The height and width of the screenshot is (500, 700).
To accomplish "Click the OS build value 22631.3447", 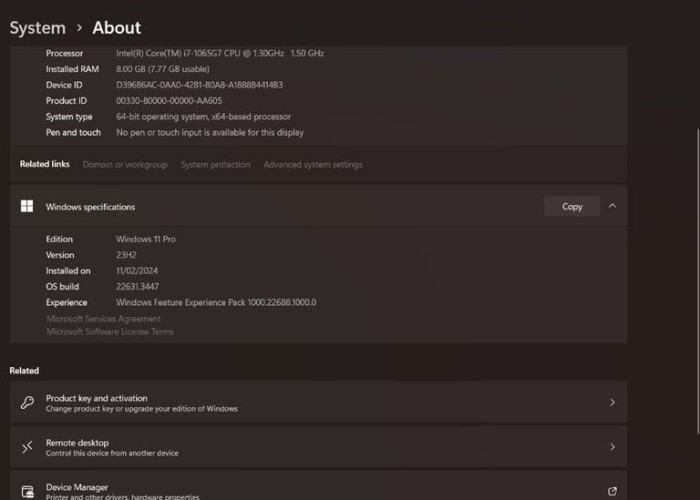I will pyautogui.click(x=137, y=287).
